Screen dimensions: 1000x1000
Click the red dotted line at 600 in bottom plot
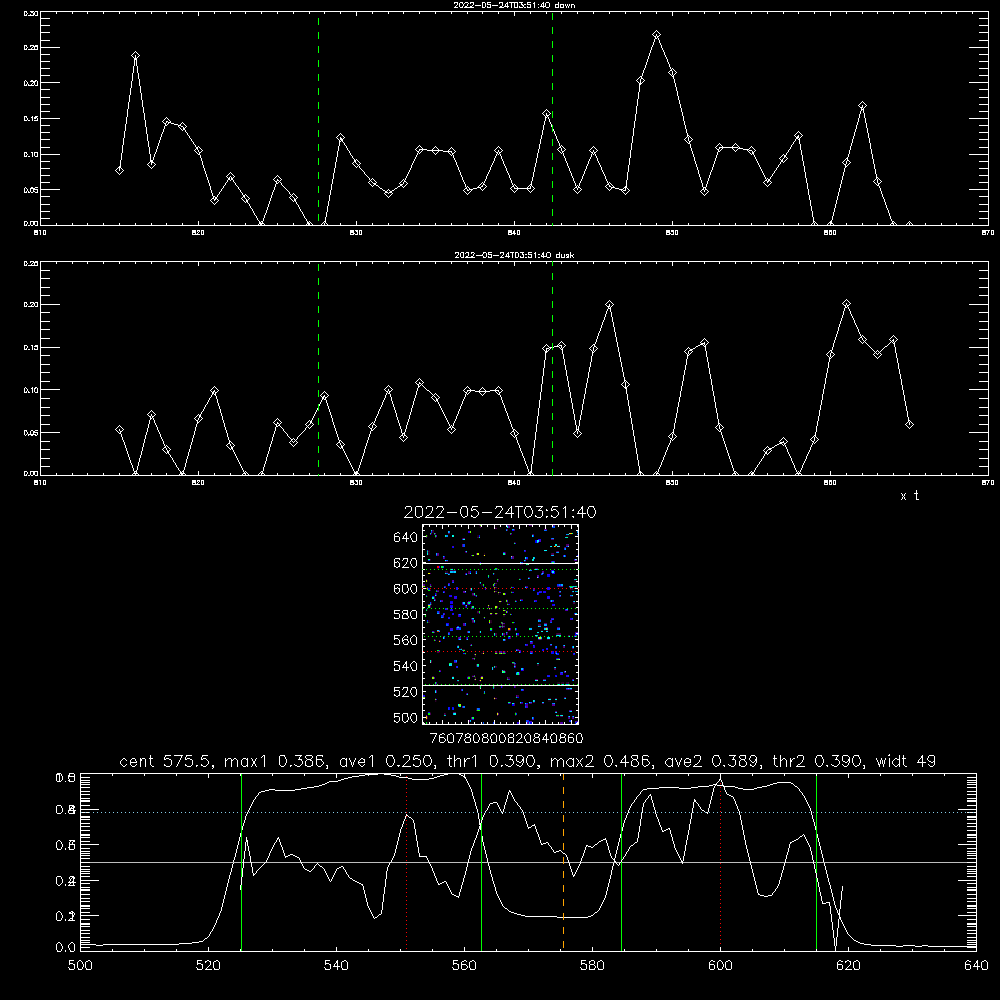click(x=720, y=861)
